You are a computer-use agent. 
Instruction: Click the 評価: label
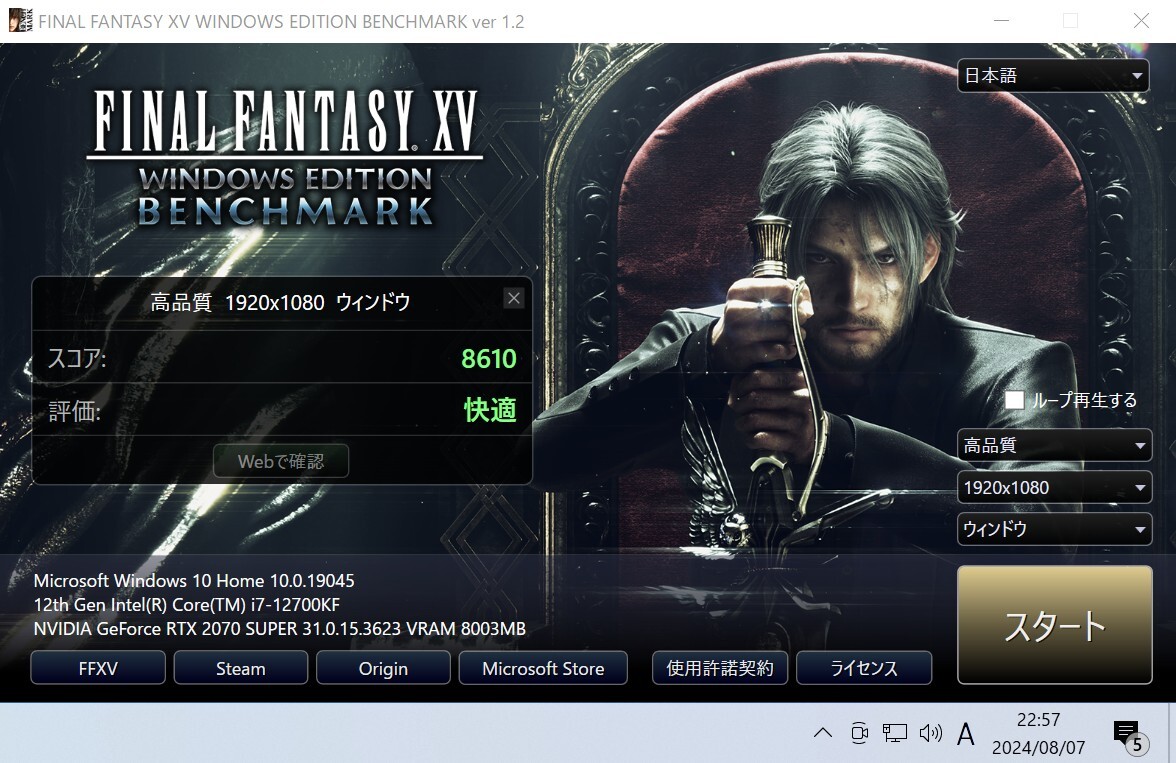(x=74, y=410)
